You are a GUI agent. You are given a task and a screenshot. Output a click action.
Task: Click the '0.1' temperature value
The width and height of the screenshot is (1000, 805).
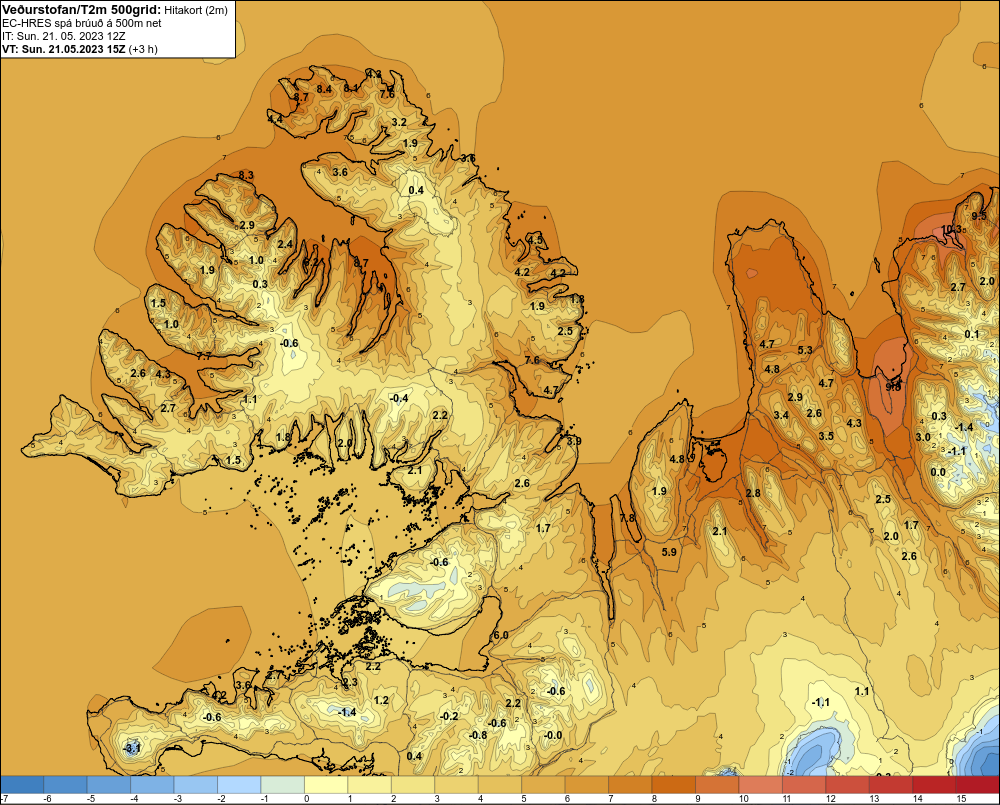971,334
